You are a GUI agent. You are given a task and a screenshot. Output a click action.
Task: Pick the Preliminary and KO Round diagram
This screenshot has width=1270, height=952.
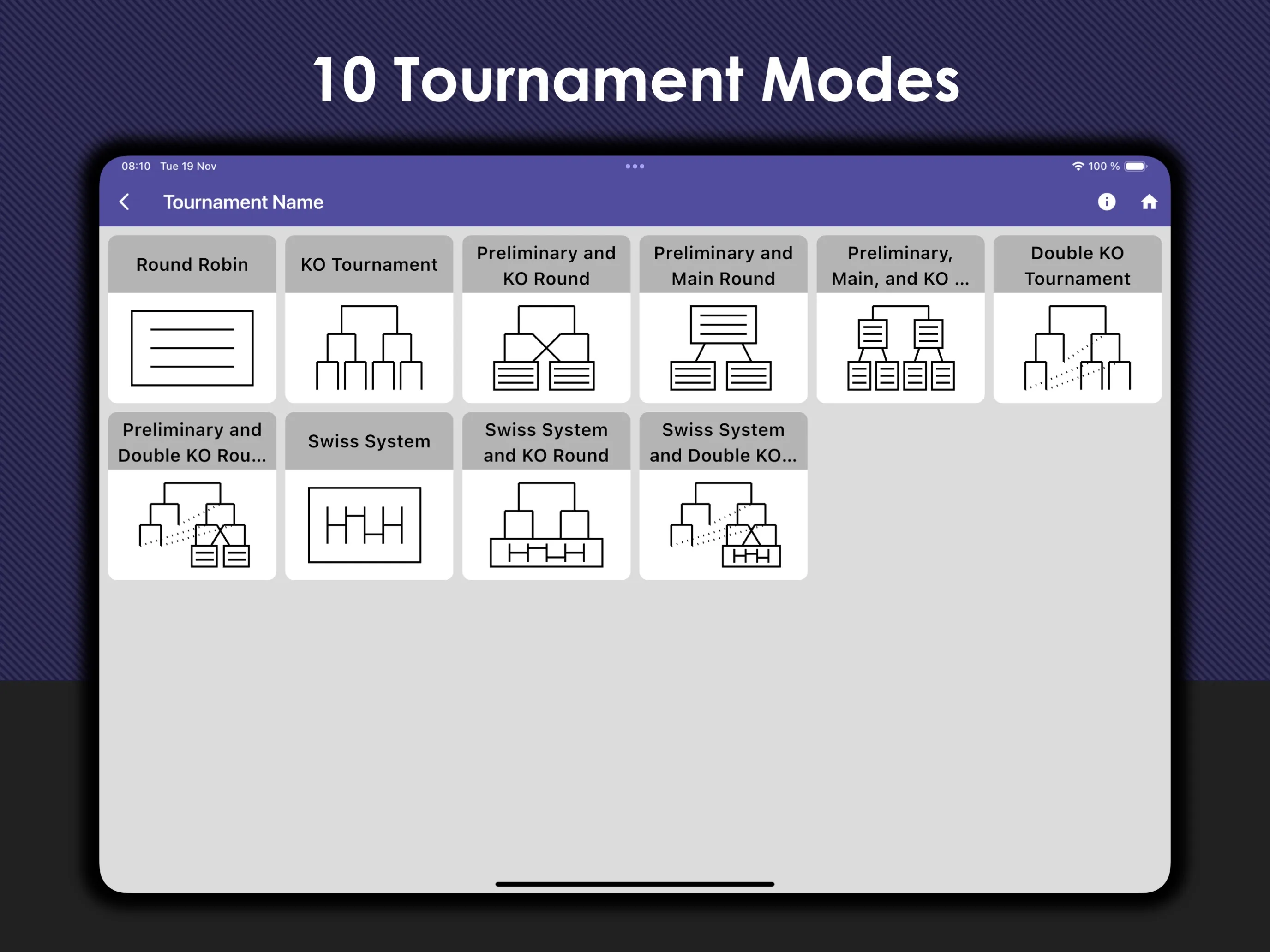pyautogui.click(x=544, y=348)
